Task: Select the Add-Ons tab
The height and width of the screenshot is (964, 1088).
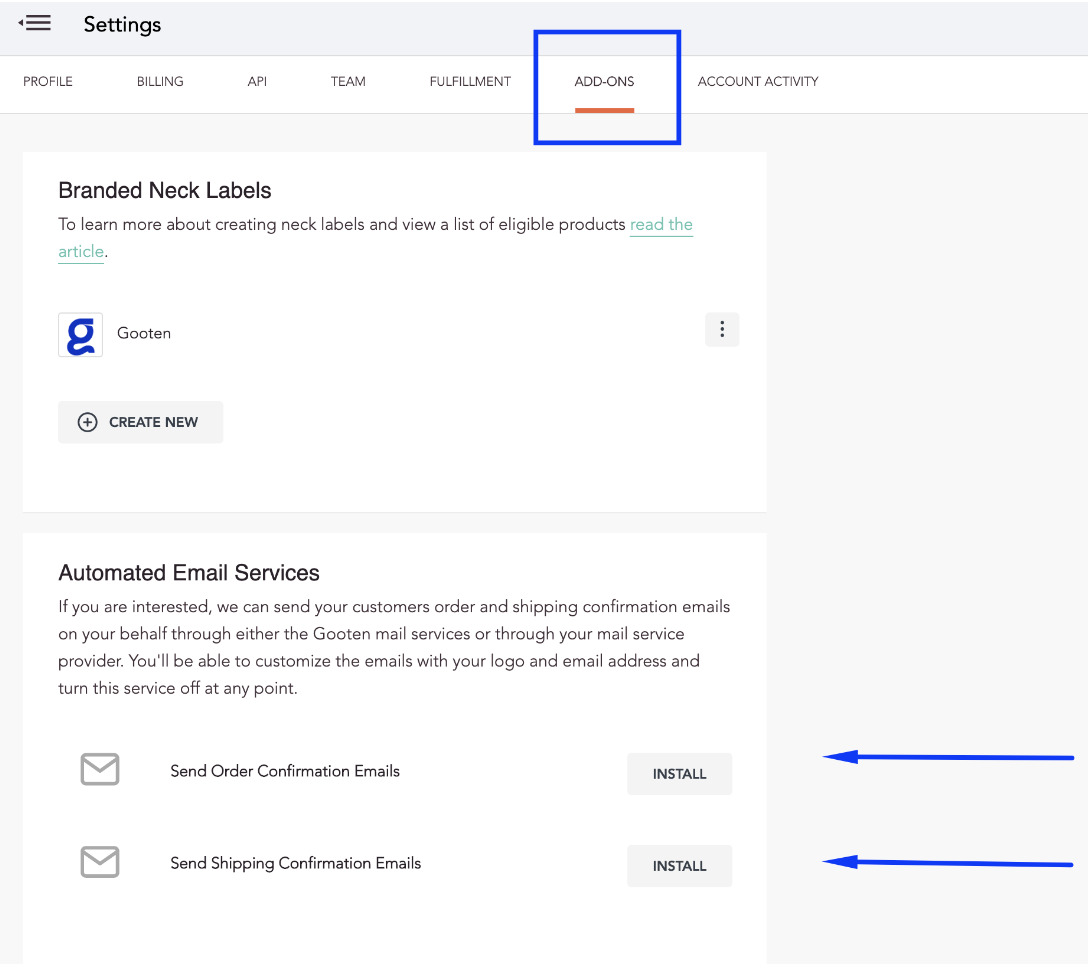Action: (x=604, y=81)
